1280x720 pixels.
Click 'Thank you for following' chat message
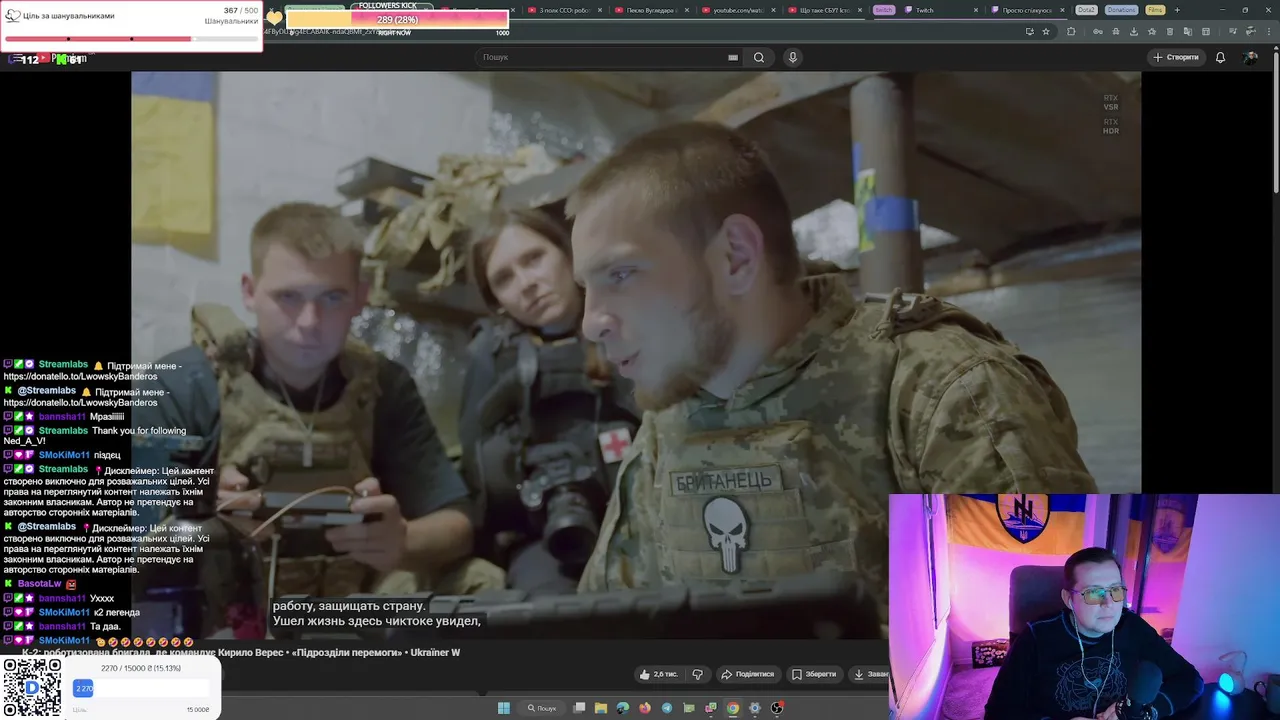click(95, 436)
